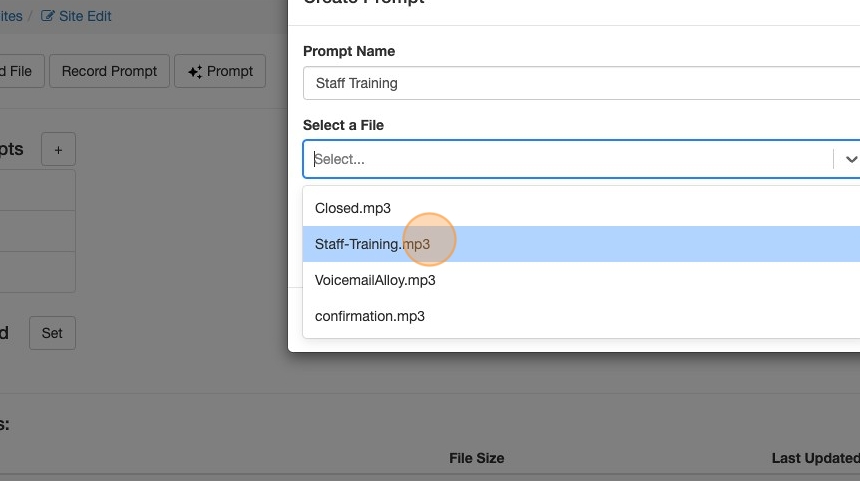Click the AI Prompt button with sparkle

[220, 71]
